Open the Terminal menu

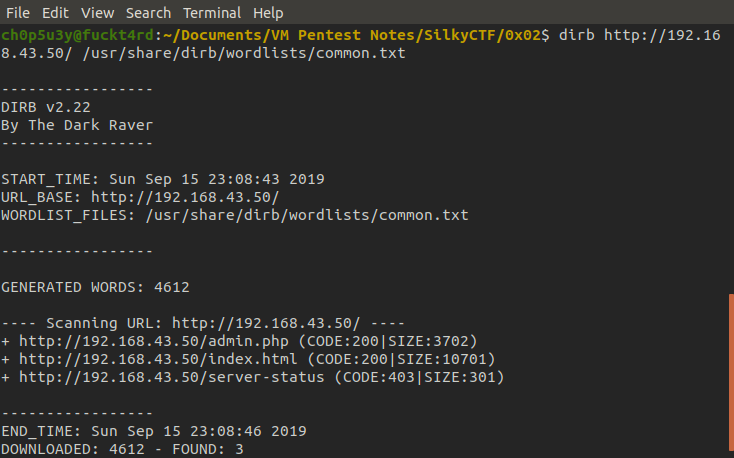coord(211,13)
